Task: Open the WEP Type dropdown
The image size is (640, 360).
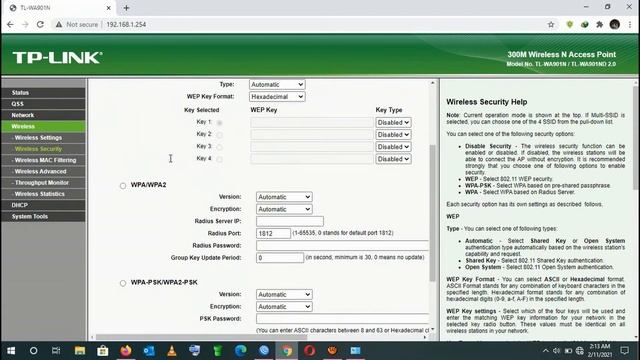Action: click(277, 84)
